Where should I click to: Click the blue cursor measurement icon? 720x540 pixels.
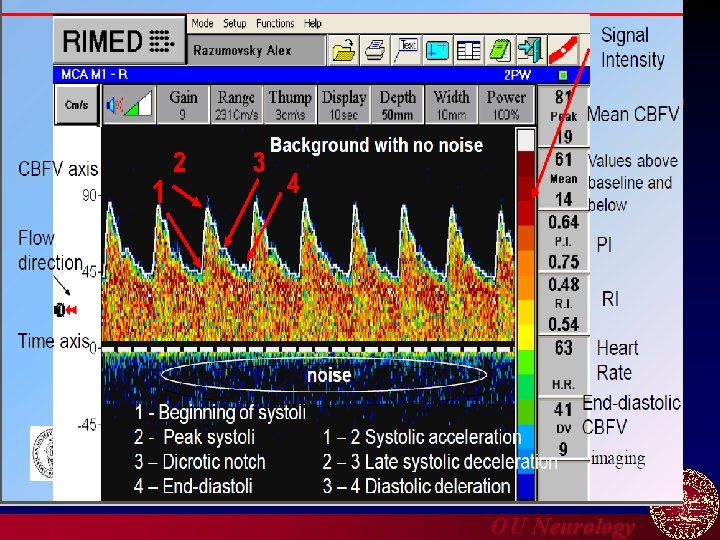coord(437,50)
